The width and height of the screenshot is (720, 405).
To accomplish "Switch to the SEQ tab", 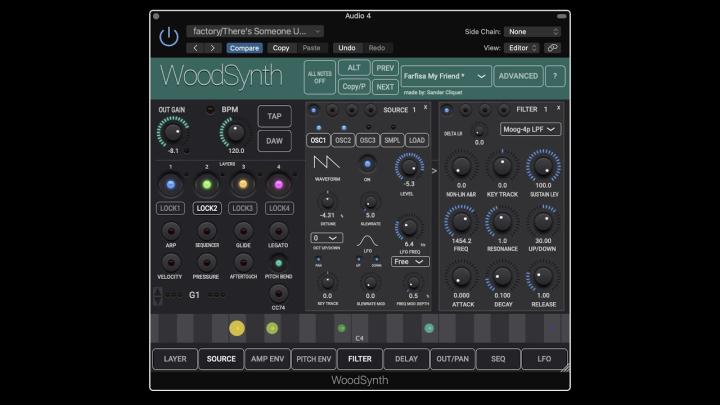I will 498,359.
